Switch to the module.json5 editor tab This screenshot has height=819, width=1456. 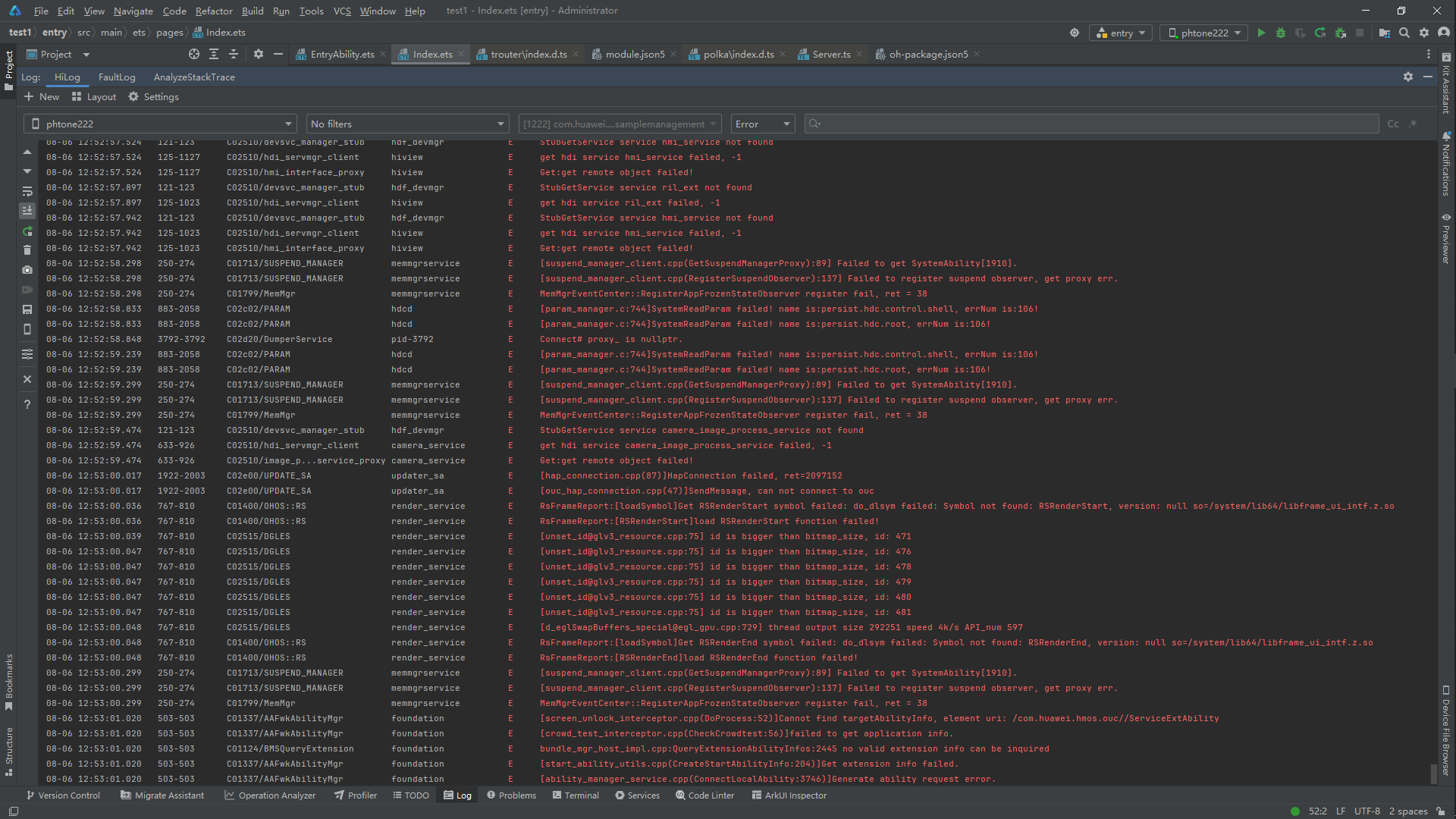click(x=635, y=54)
